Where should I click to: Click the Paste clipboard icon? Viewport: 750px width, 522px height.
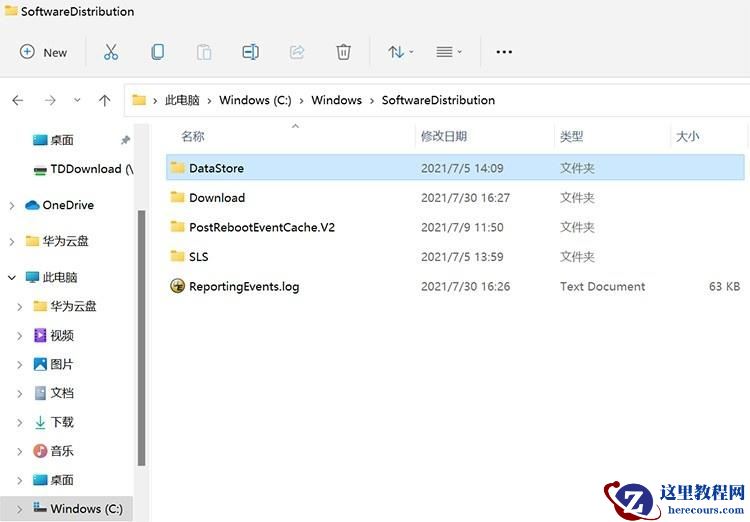(204, 52)
